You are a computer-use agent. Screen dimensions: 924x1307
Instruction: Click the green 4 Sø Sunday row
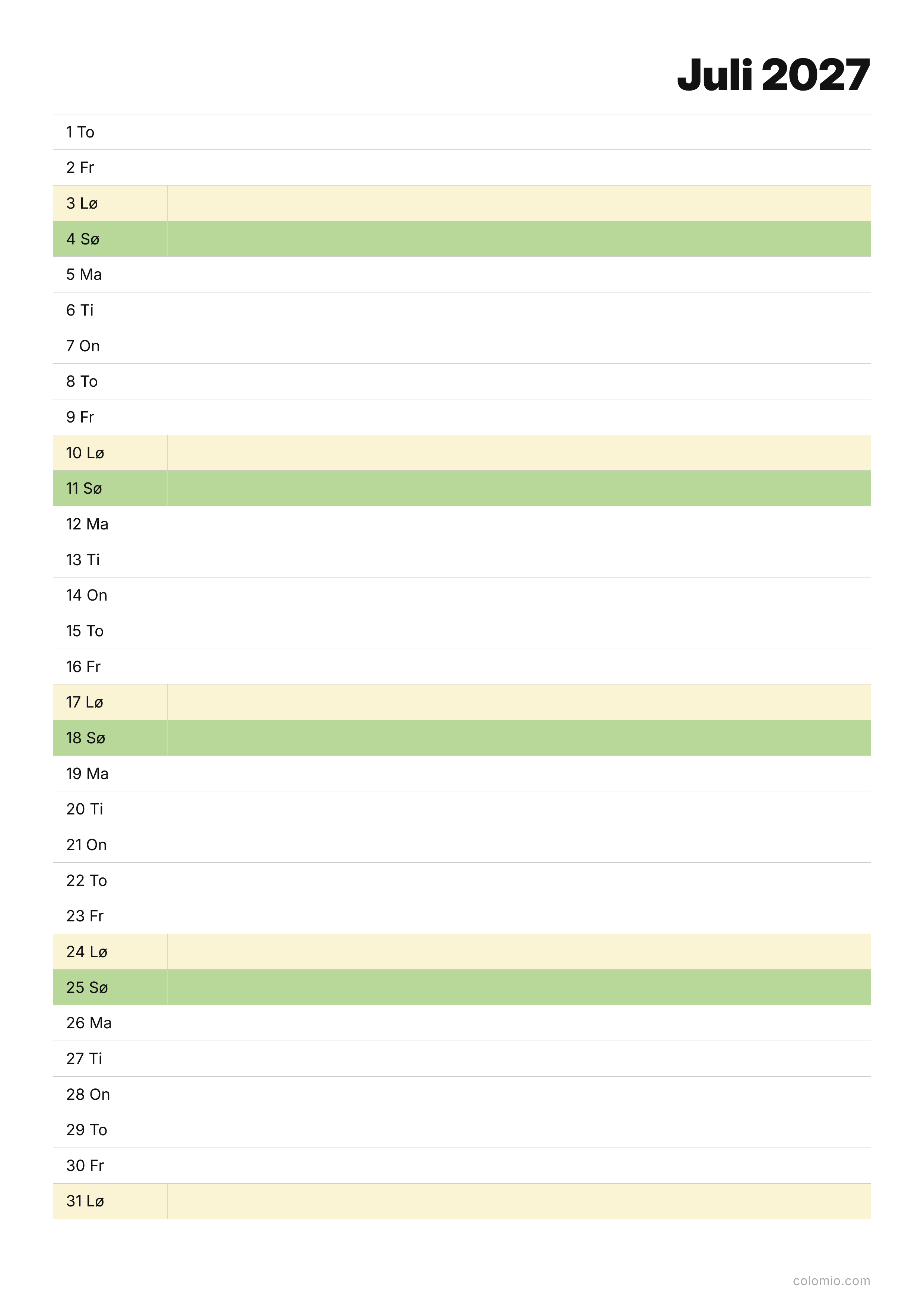[461, 239]
